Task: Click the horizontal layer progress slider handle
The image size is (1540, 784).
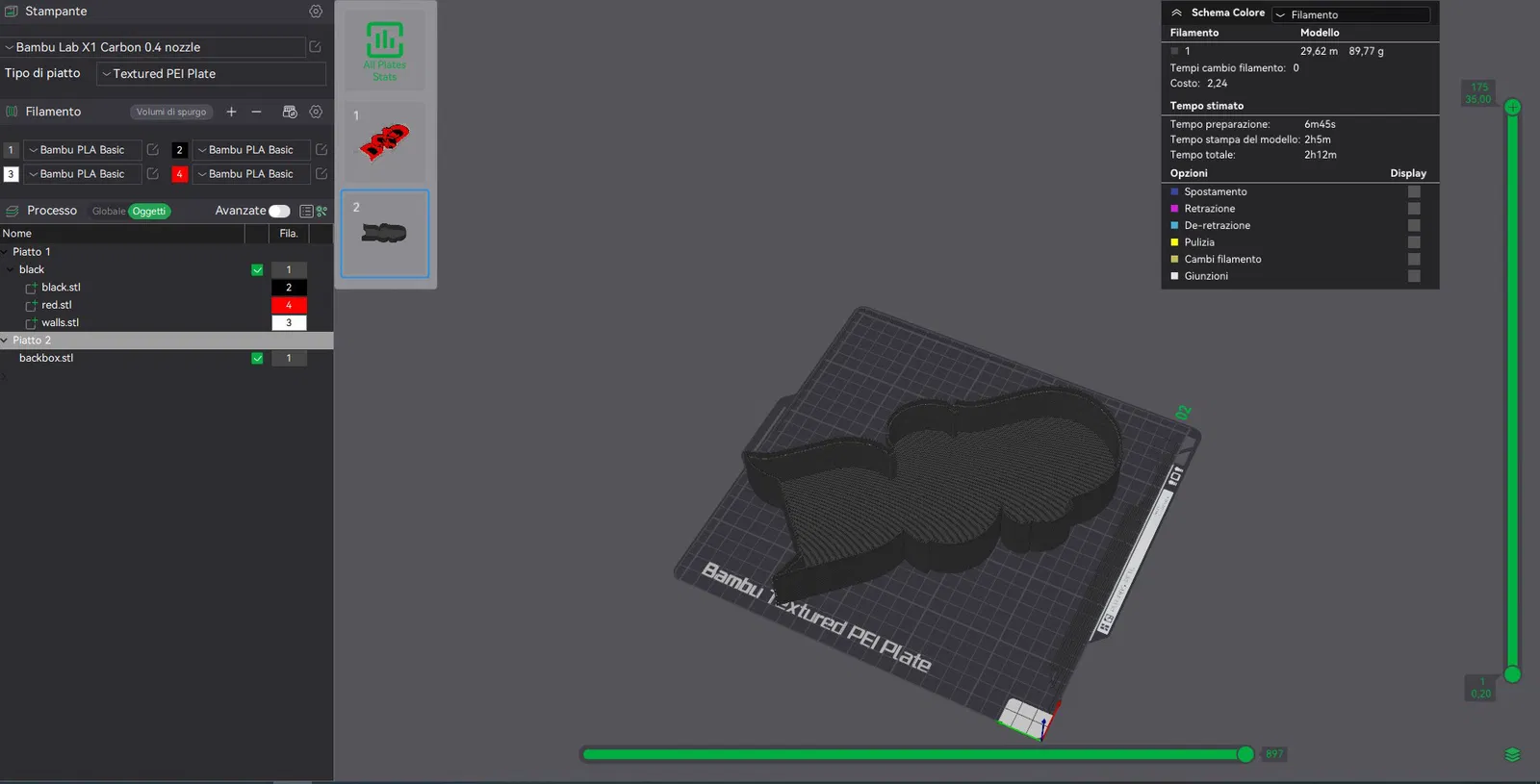Action: click(x=1245, y=754)
